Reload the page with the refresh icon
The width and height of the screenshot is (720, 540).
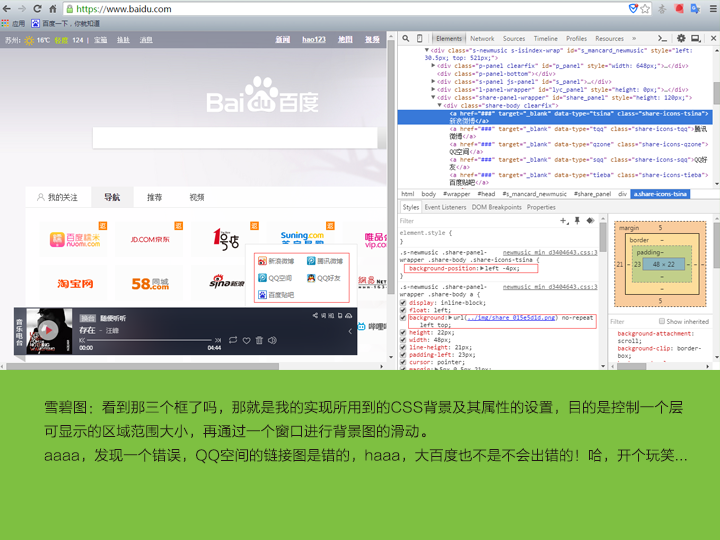pyautogui.click(x=37, y=8)
